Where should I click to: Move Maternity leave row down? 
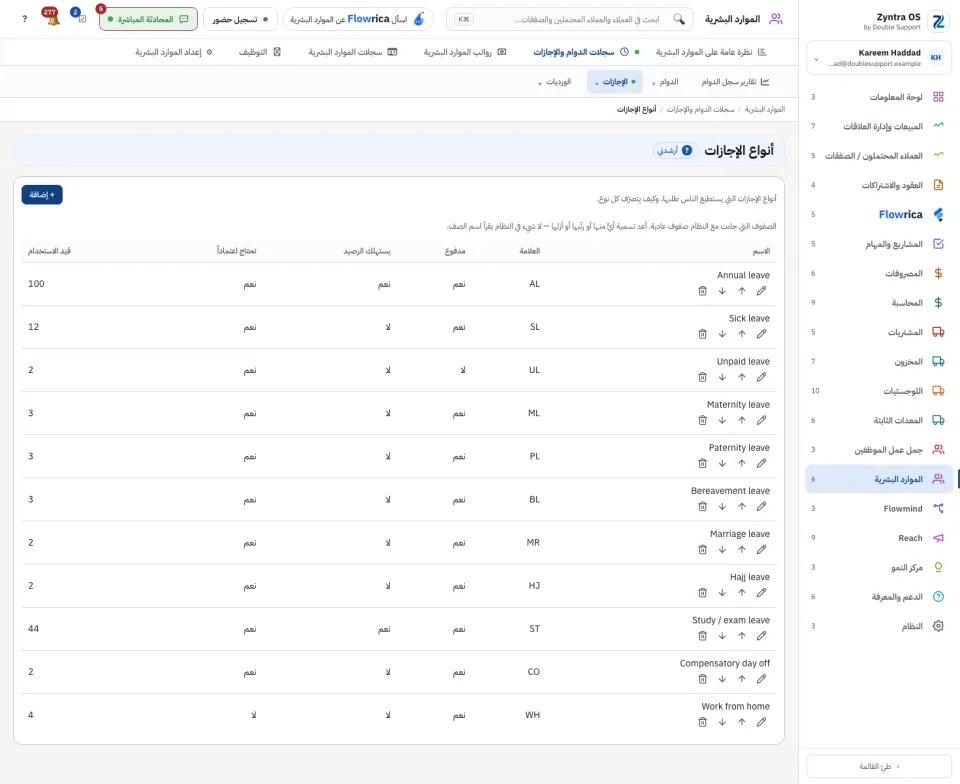coord(722,420)
